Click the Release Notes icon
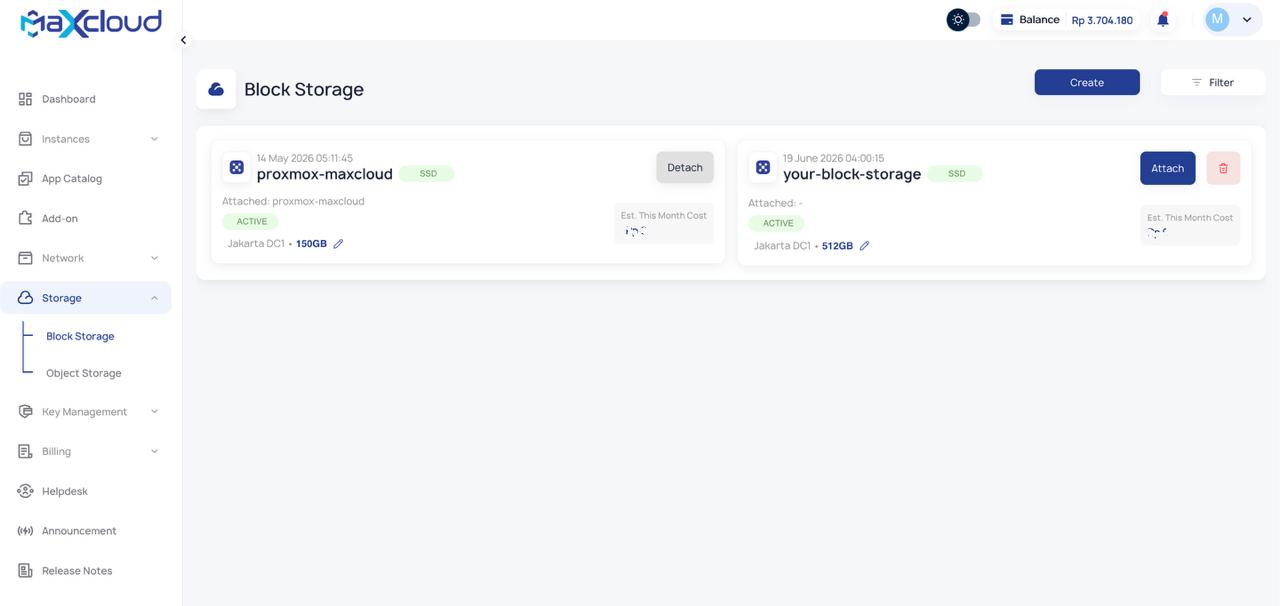This screenshot has width=1280, height=606. coord(25,571)
